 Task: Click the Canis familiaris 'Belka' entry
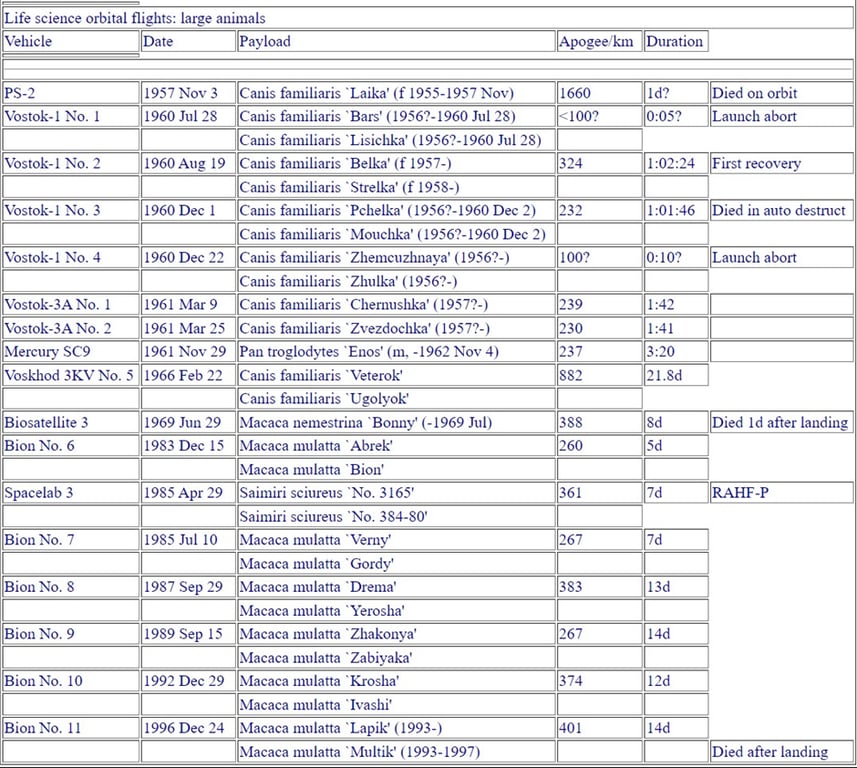[396, 163]
